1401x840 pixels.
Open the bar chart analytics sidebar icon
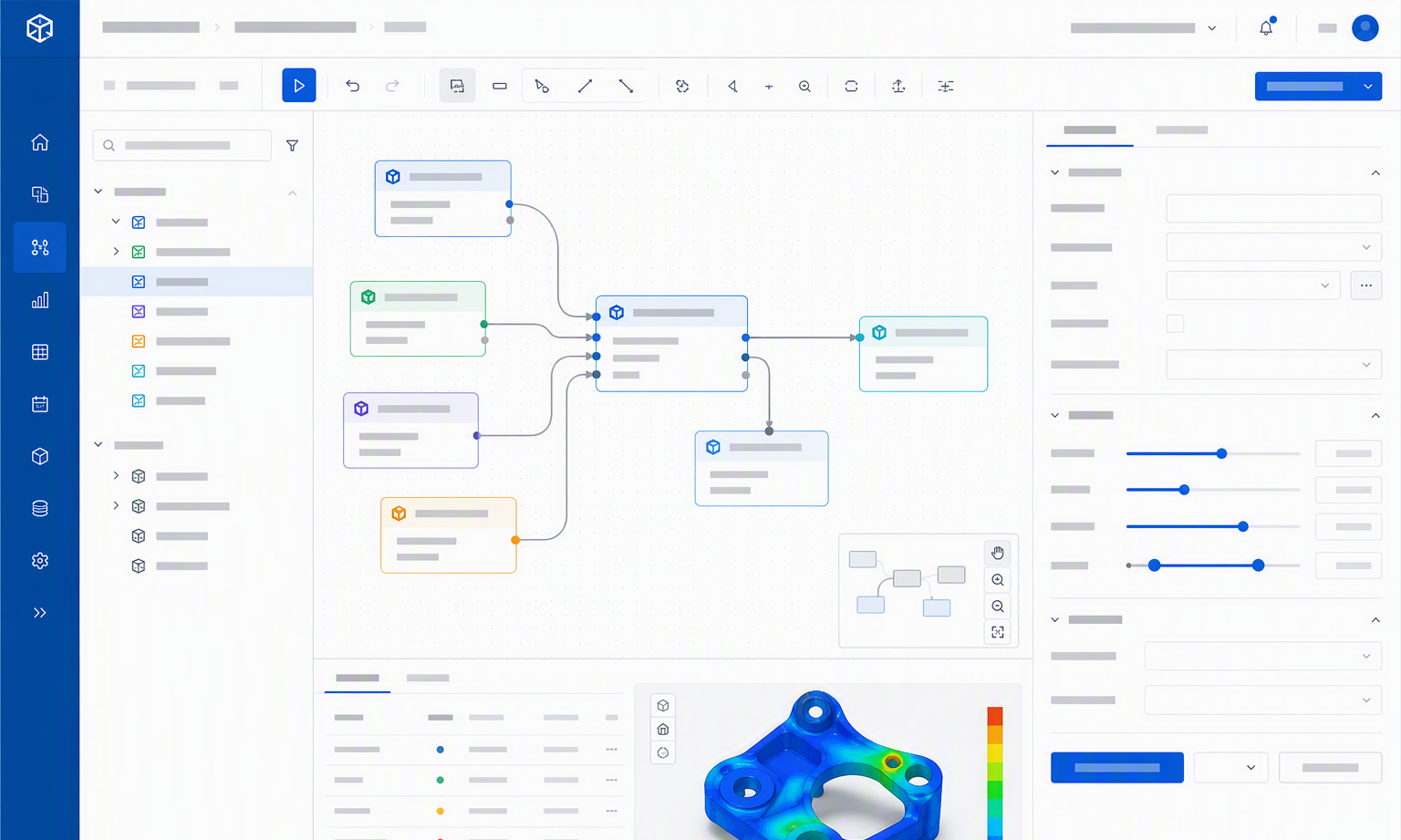(40, 300)
